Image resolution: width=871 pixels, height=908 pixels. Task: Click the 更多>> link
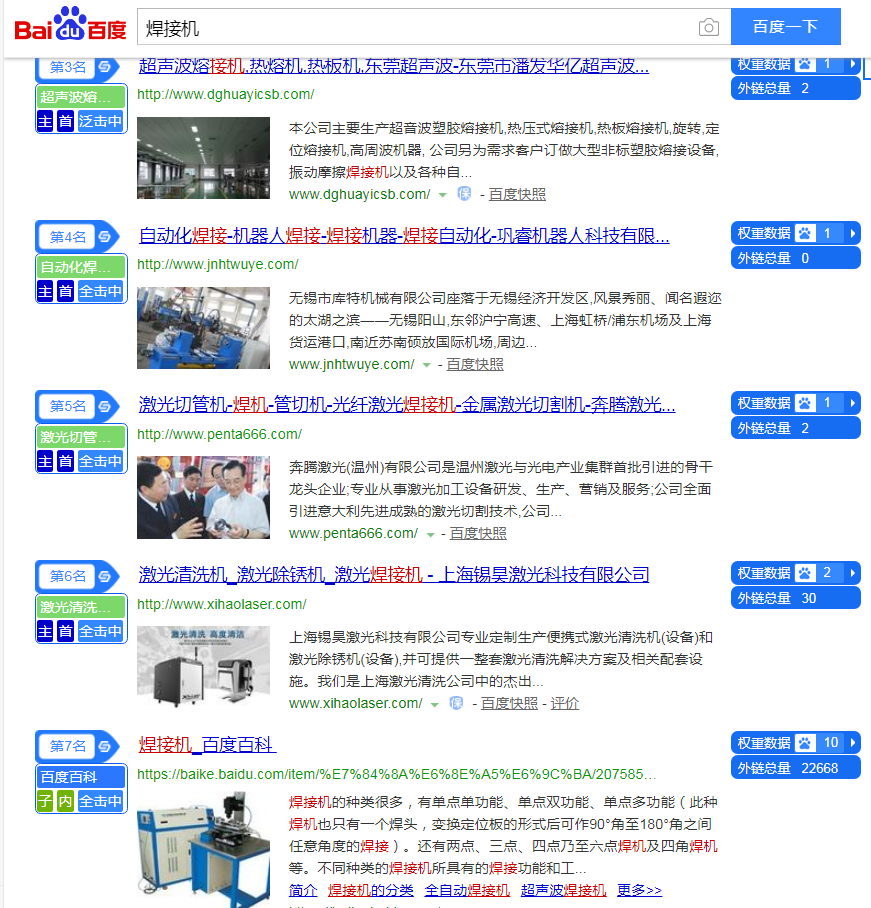pos(639,890)
